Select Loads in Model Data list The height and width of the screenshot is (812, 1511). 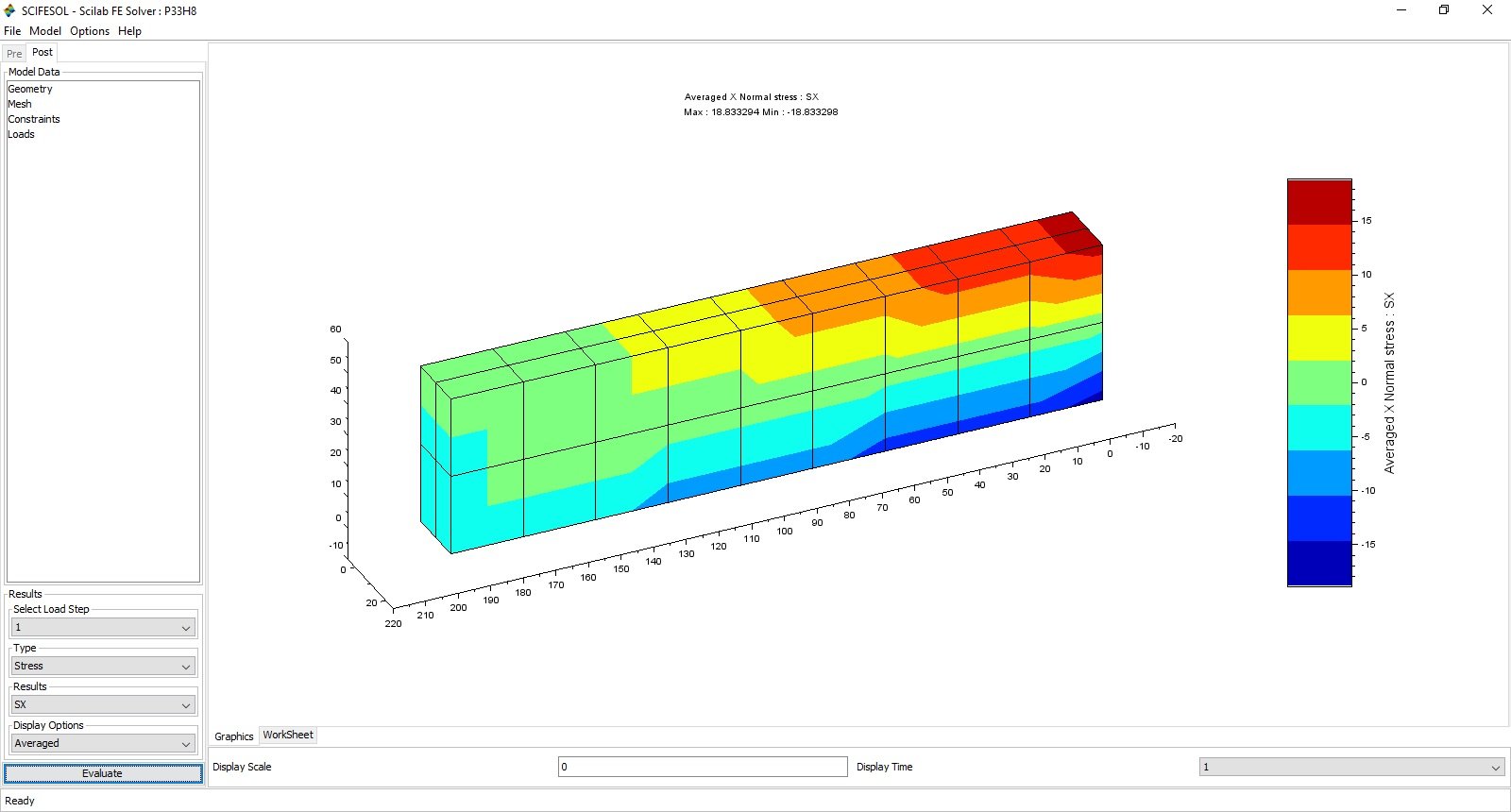21,134
